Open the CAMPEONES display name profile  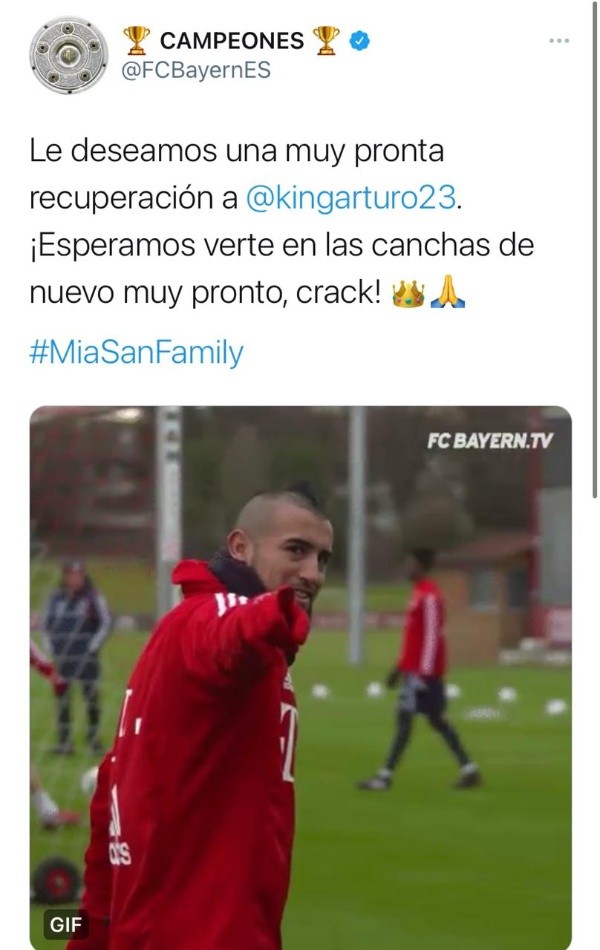click(232, 41)
